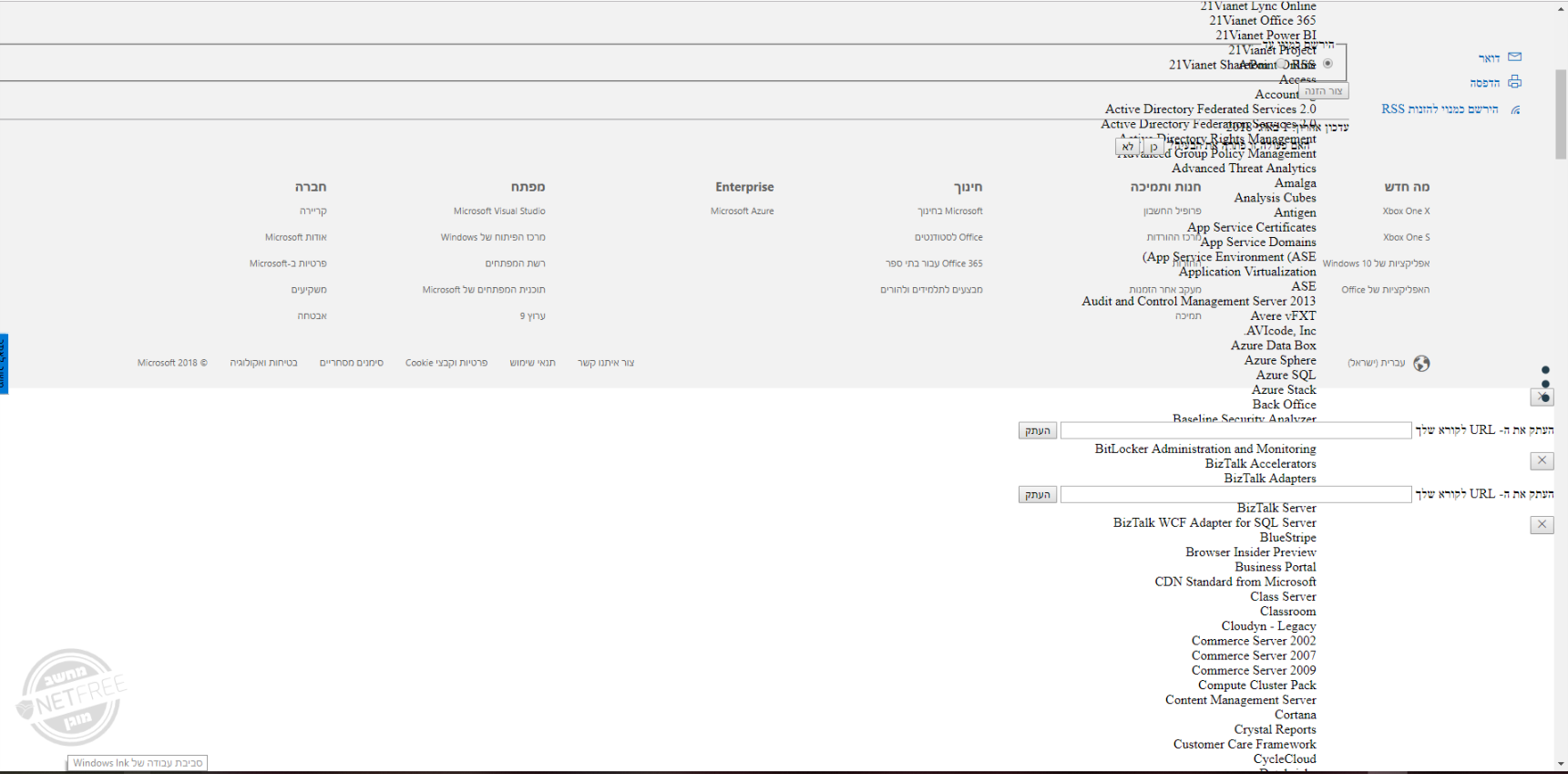The image size is (1568, 774).
Task: Open the משקיעים investors link
Action: 309,291
